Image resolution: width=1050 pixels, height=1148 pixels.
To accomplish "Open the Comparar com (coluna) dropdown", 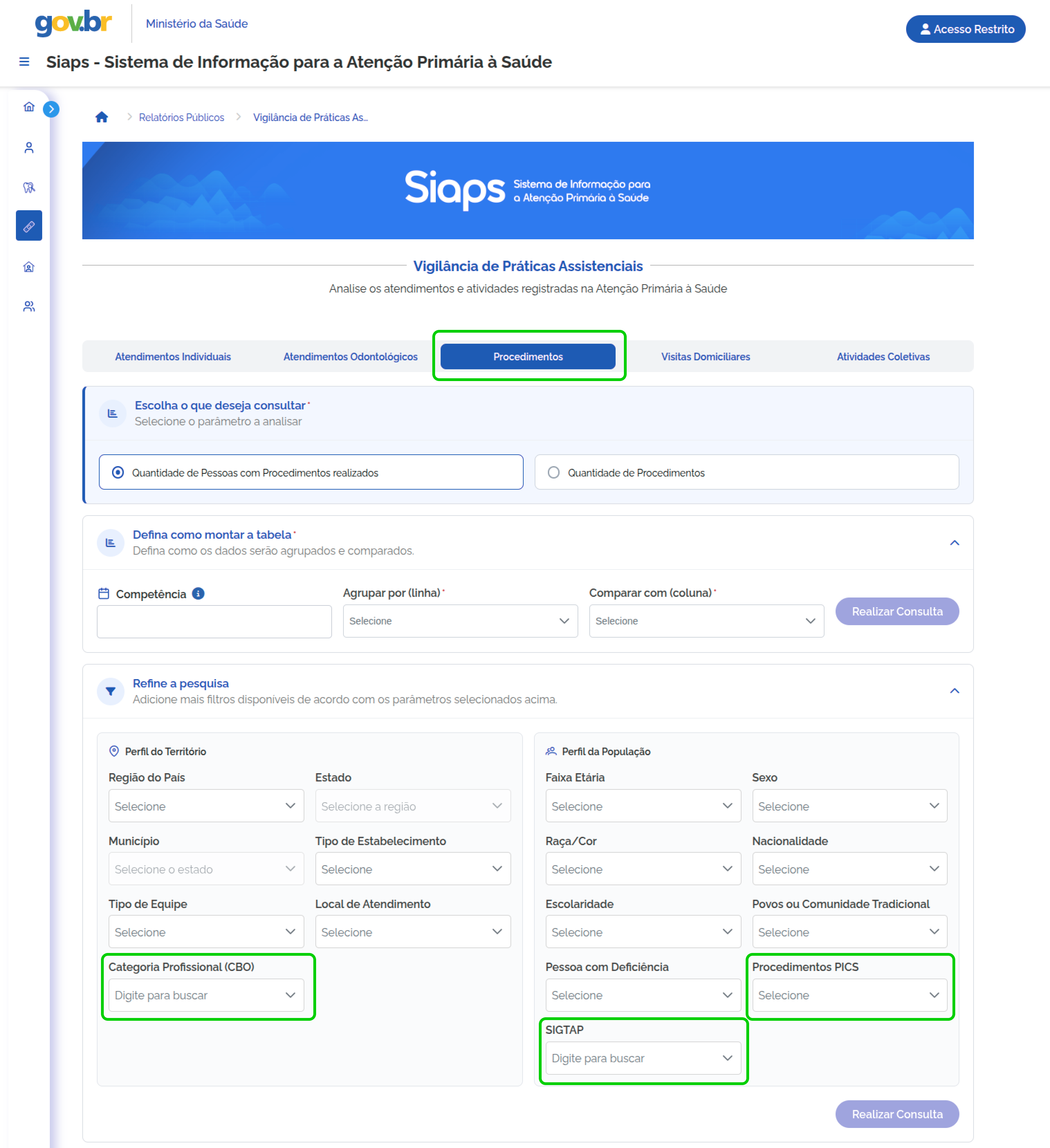I will 706,621.
